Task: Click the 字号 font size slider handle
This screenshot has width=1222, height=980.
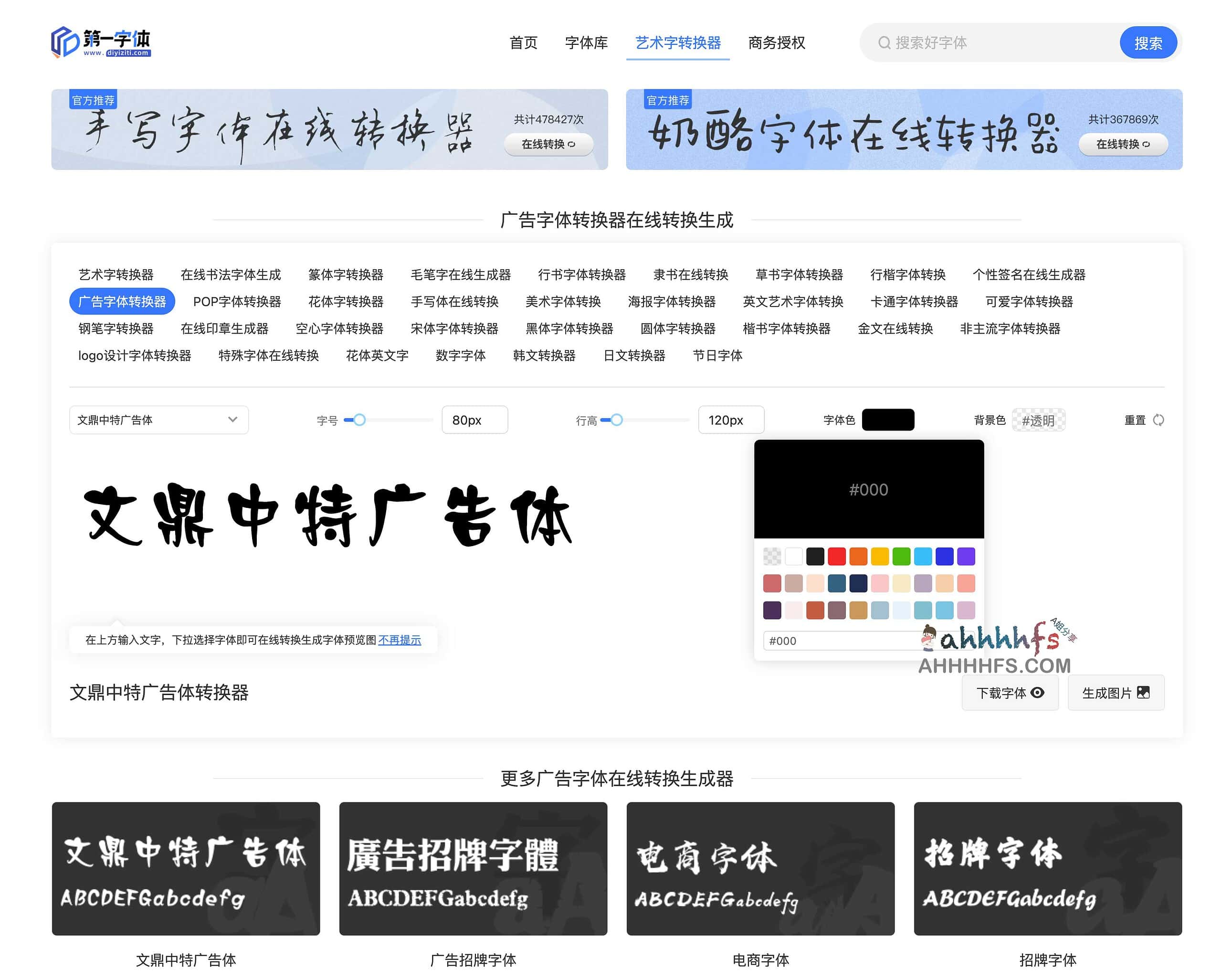Action: [x=359, y=420]
